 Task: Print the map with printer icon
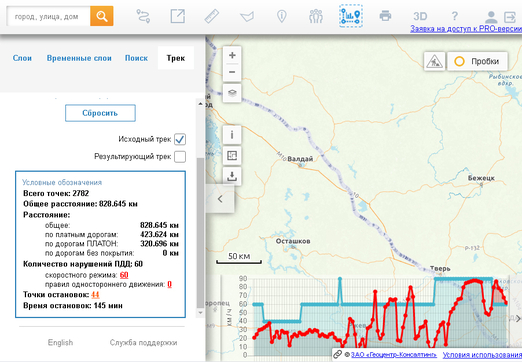(x=385, y=16)
